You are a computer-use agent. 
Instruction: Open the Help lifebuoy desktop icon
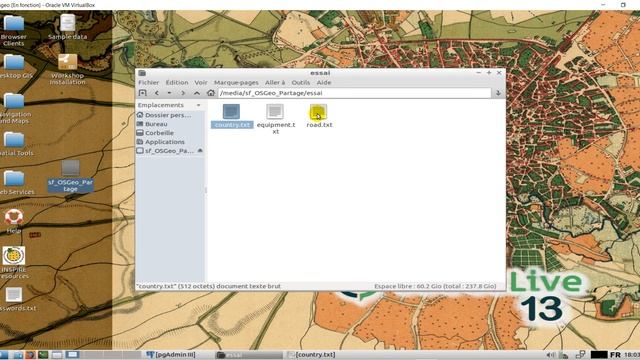pos(14,222)
